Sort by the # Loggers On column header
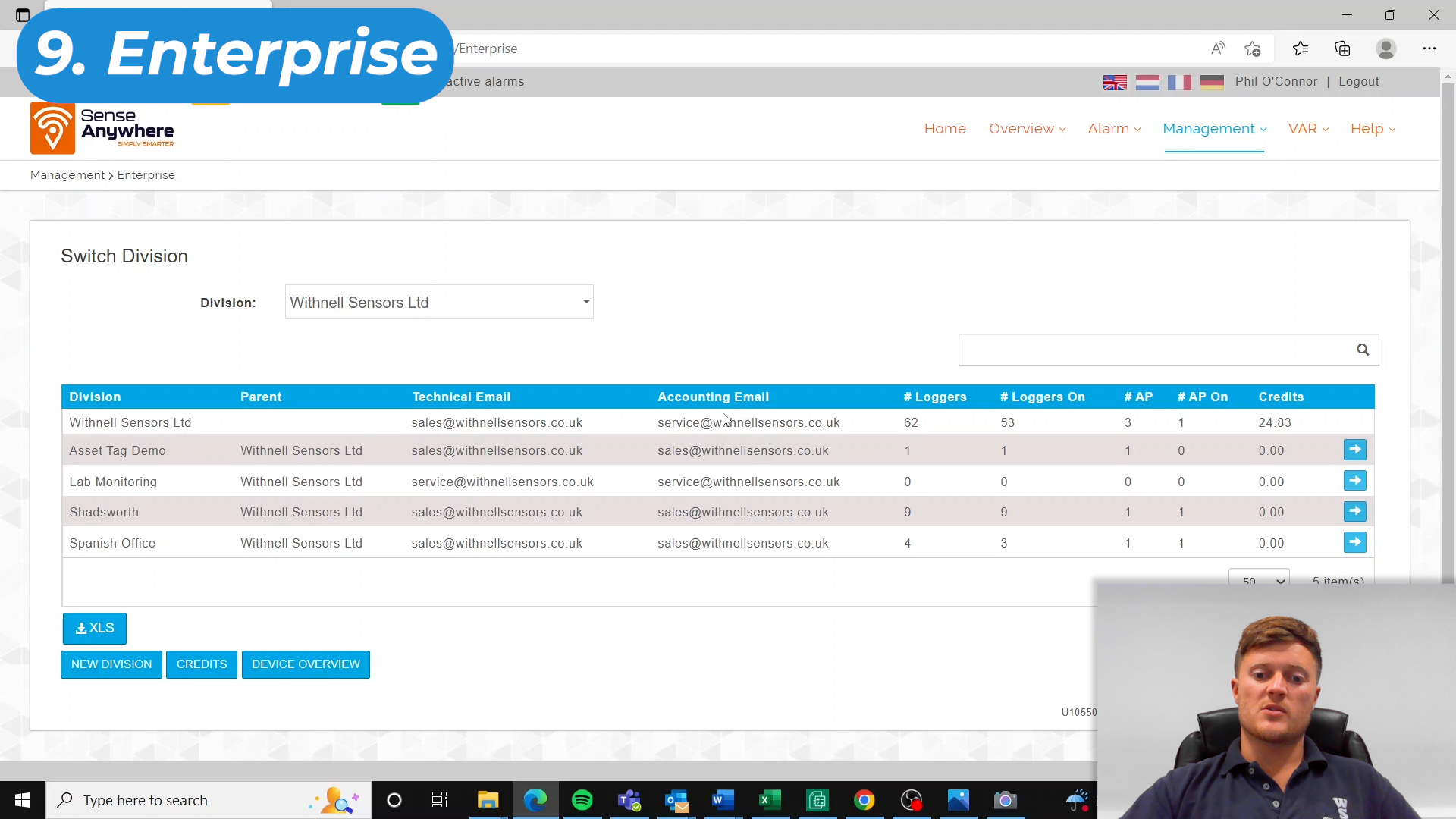The width and height of the screenshot is (1456, 819). (1043, 397)
